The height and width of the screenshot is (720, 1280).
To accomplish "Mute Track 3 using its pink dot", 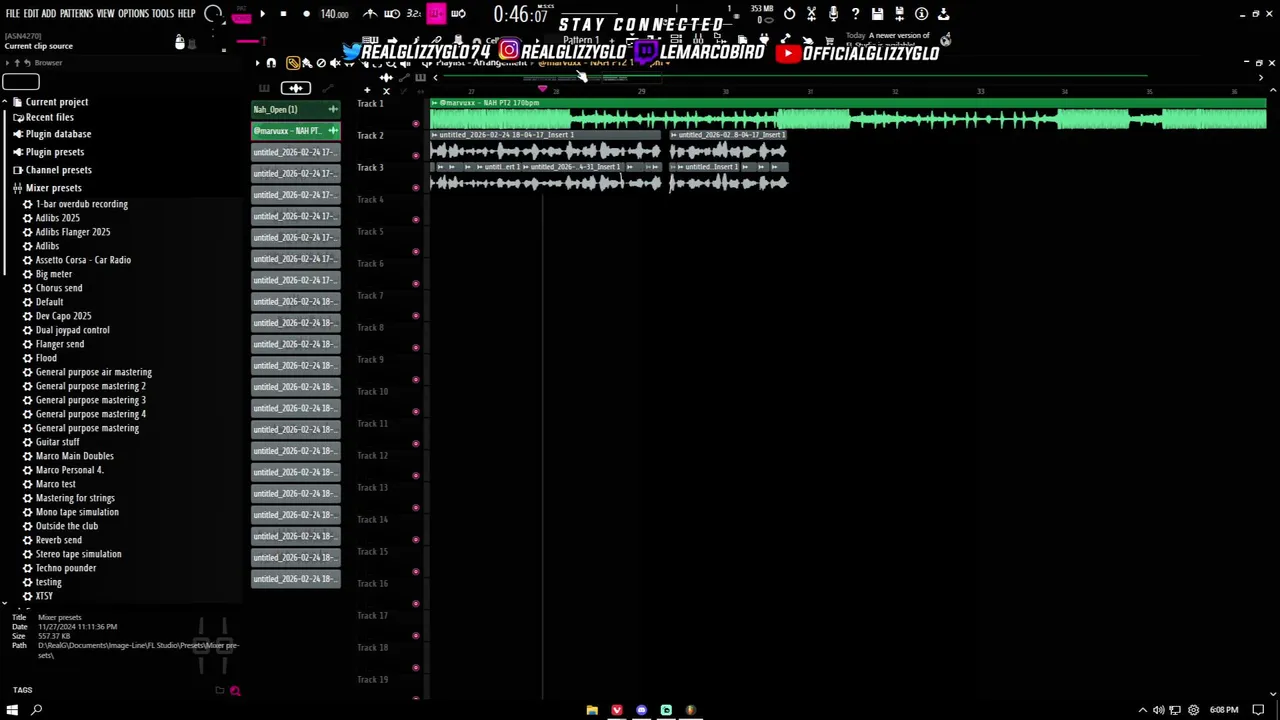I will pos(416,187).
